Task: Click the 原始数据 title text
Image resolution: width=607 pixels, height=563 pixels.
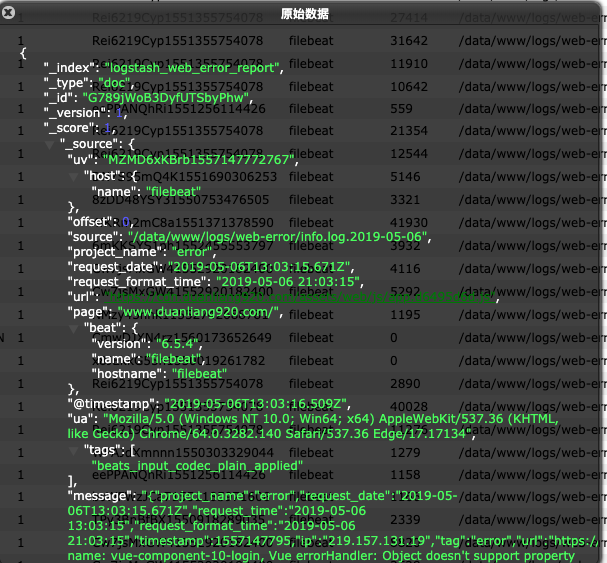Action: (x=303, y=13)
